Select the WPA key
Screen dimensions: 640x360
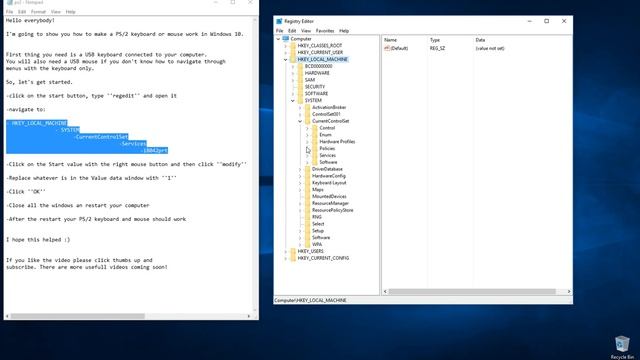click(317, 244)
